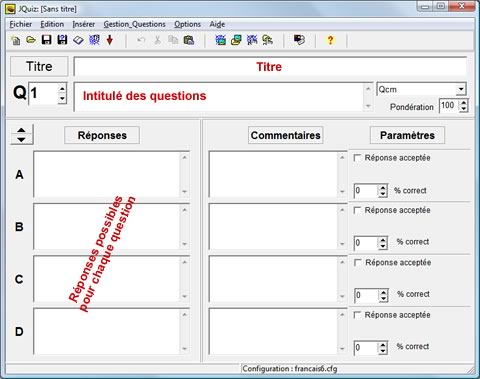Click the new file toolbar icon
This screenshot has width=480, height=379.
point(16,40)
